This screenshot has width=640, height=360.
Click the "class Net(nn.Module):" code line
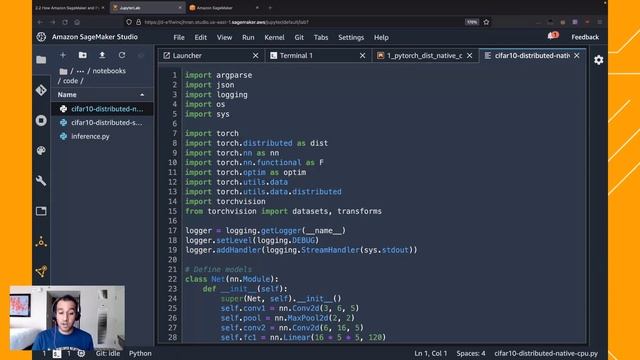click(231, 279)
